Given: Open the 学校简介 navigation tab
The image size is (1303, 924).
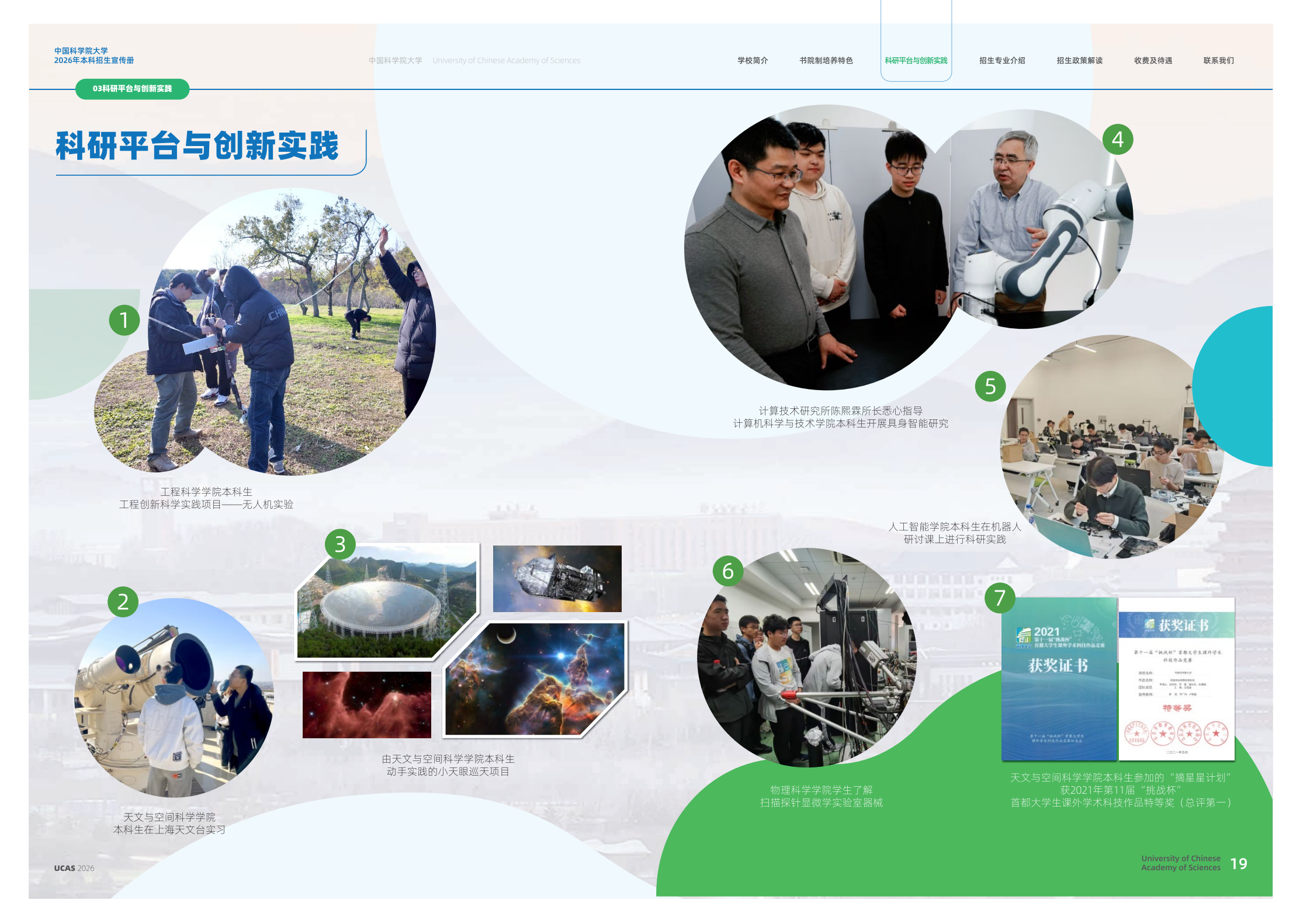Looking at the screenshot, I should point(753,60).
